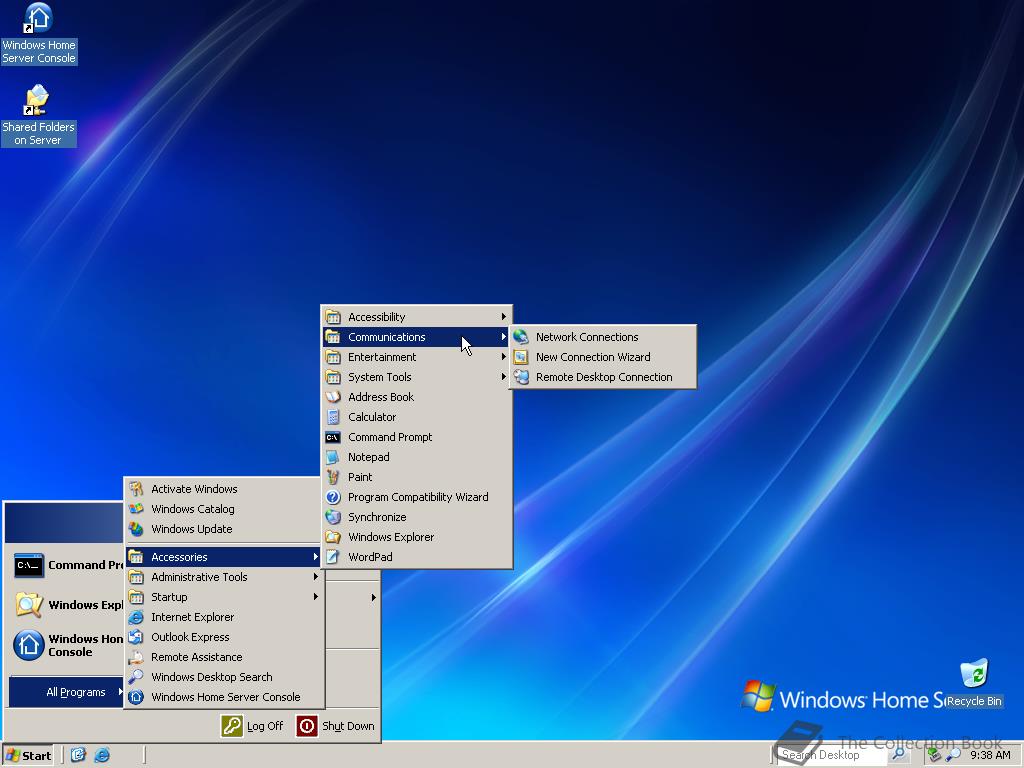Click the Log Off button

(x=253, y=726)
